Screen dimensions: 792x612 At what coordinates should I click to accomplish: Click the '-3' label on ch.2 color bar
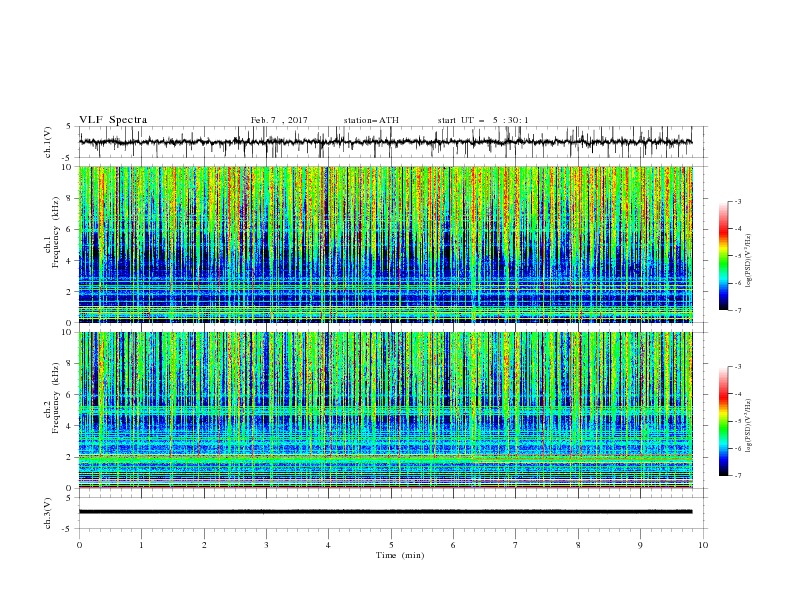737,367
